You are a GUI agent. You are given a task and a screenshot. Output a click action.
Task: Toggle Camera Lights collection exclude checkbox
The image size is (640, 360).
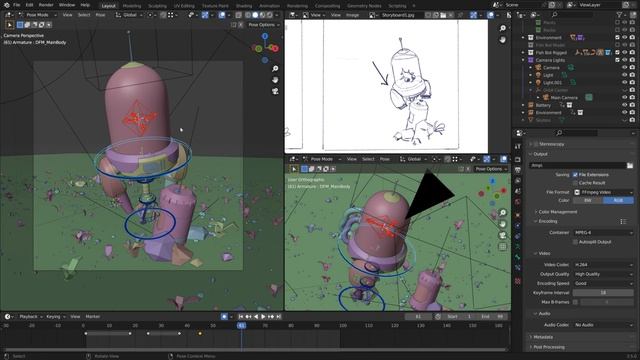[617, 60]
